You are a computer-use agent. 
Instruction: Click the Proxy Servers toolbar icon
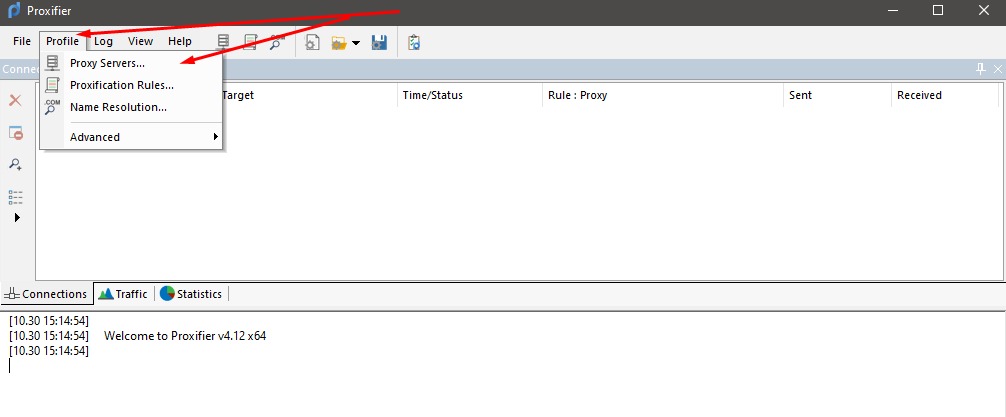(x=224, y=42)
